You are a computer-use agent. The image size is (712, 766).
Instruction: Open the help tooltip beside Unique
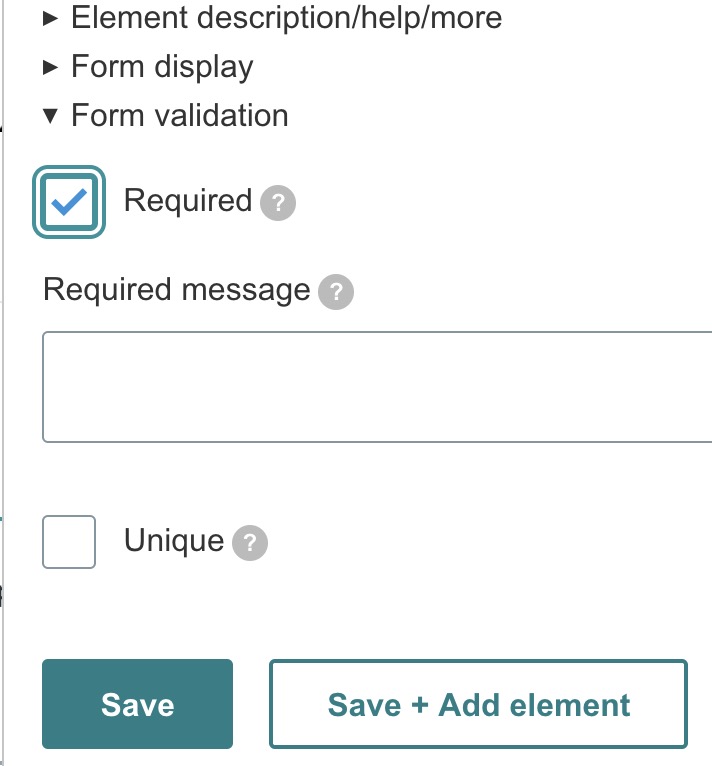coord(250,543)
